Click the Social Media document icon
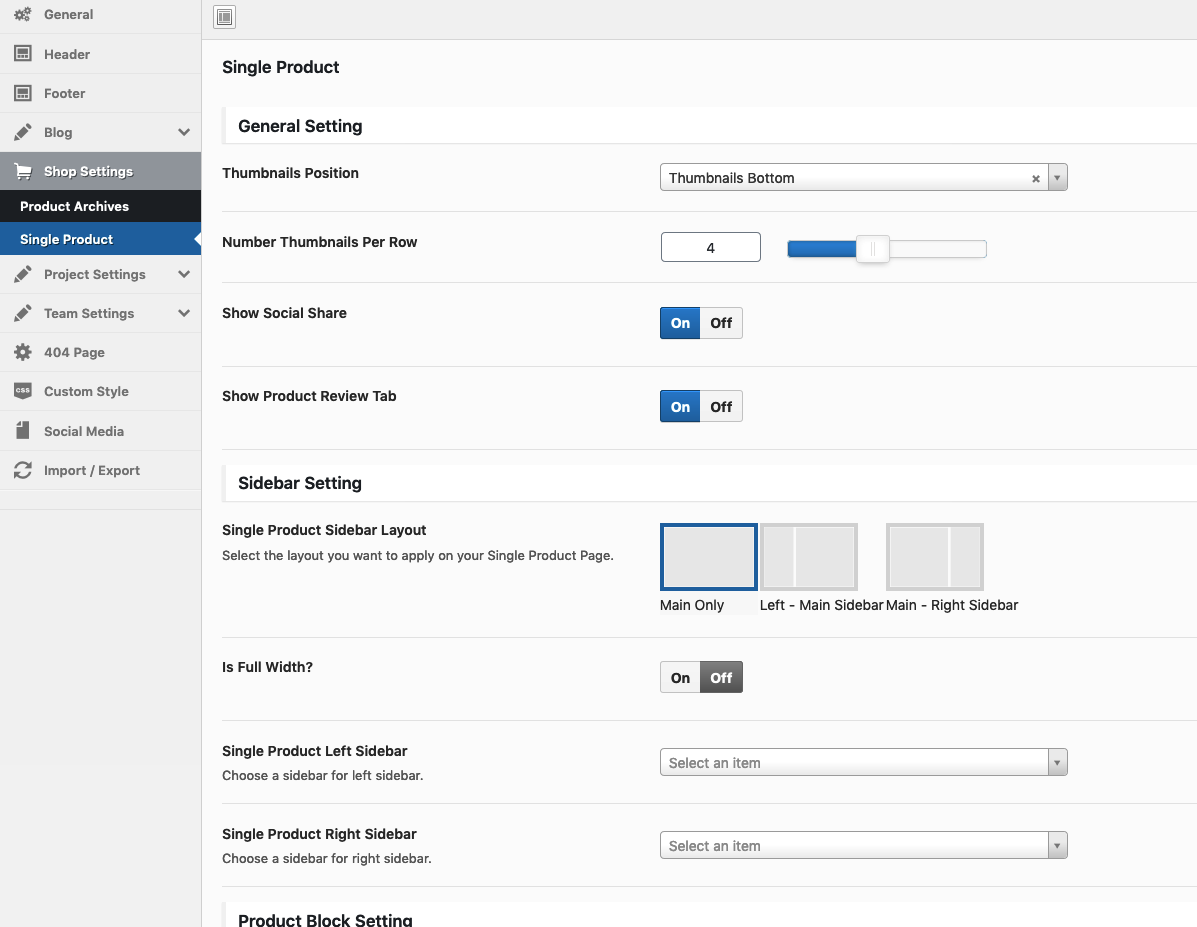This screenshot has width=1197, height=927. tap(22, 431)
